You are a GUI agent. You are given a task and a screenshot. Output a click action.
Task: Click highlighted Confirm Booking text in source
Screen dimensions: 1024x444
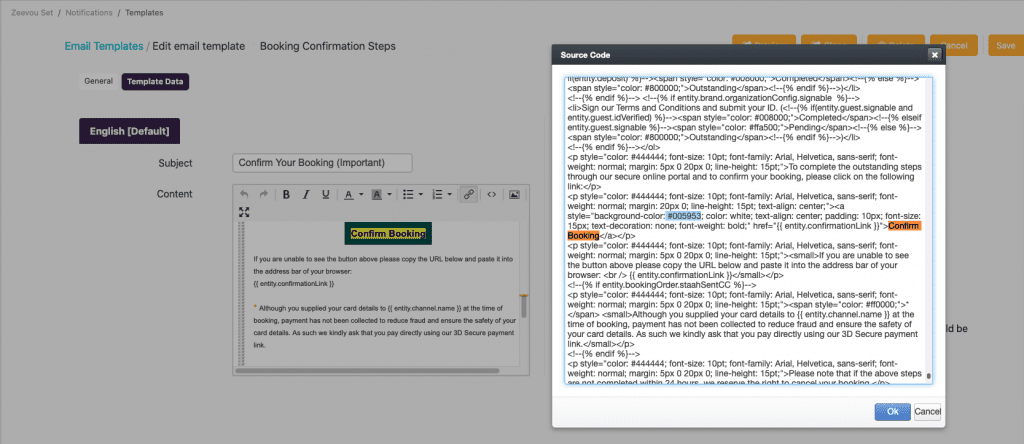click(904, 226)
